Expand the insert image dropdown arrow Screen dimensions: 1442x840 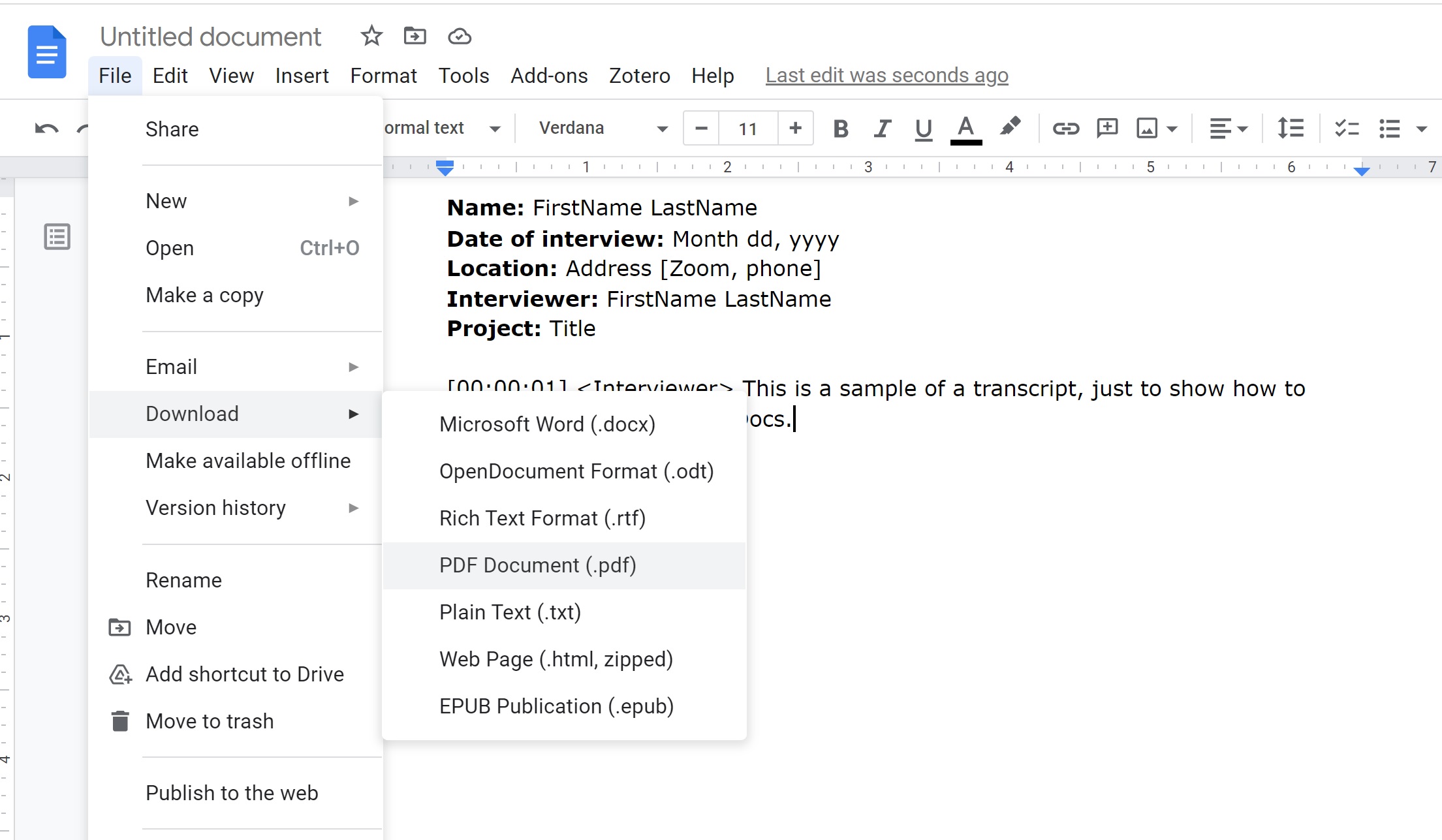tap(1172, 129)
